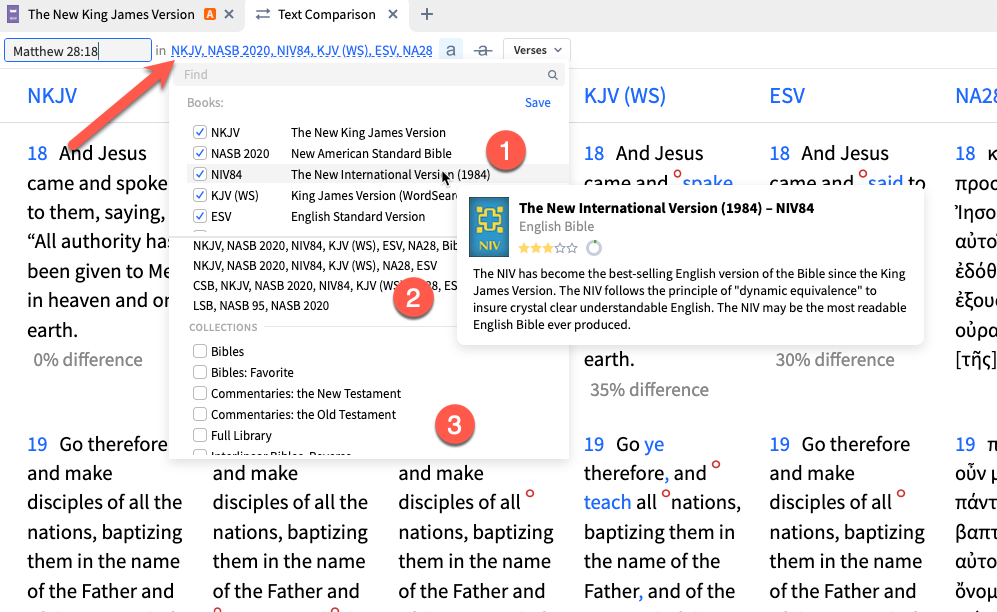This screenshot has width=997, height=612.
Task: Uncheck the NASB 2020 checkbox
Action: pos(200,153)
